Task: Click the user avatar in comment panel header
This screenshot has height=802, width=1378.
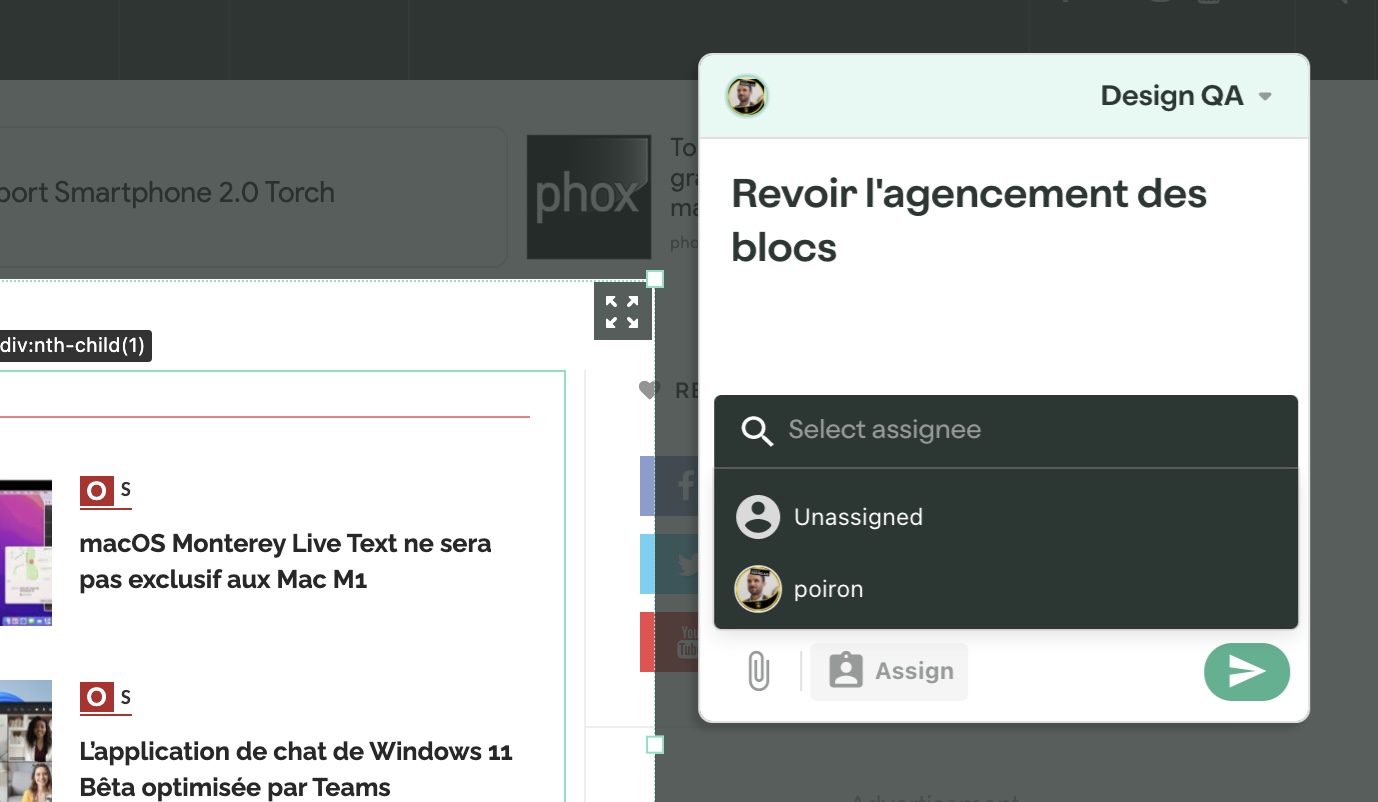Action: 746,96
